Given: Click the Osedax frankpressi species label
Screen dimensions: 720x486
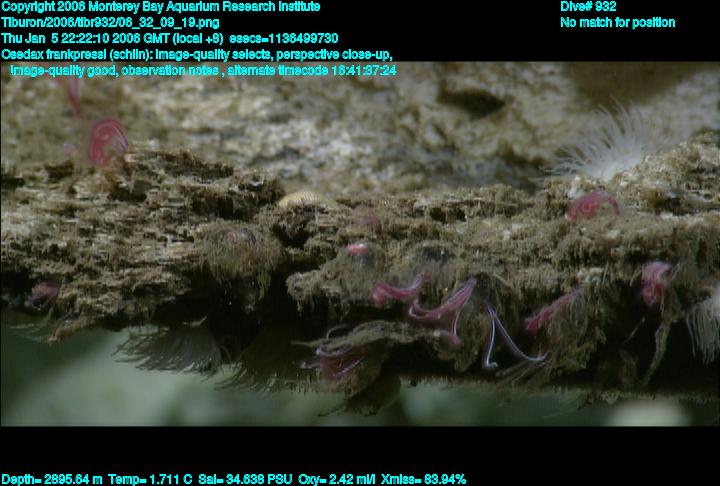Looking at the screenshot, I should point(75,55).
